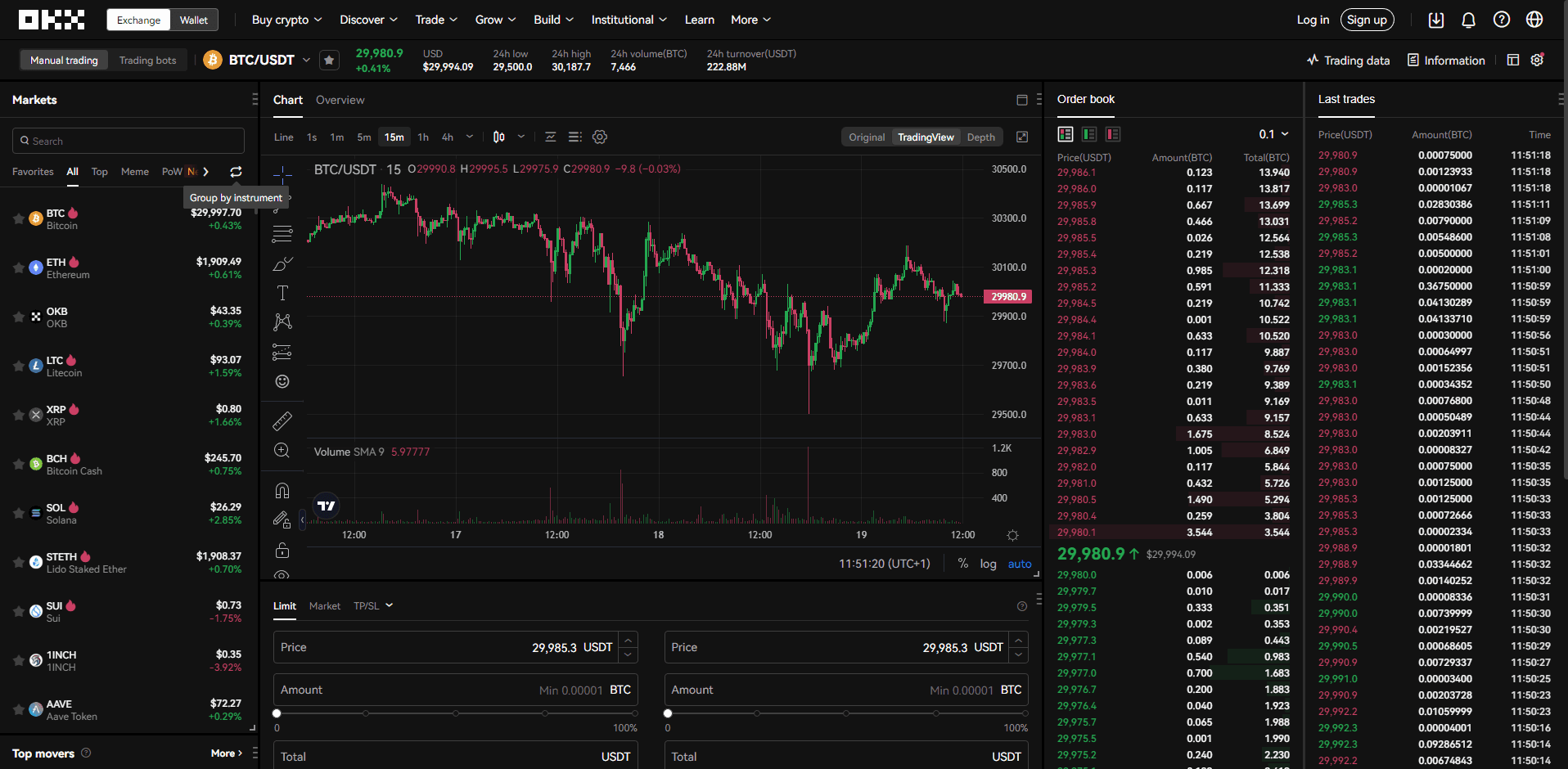Open the chart axis settings gear

1012,535
